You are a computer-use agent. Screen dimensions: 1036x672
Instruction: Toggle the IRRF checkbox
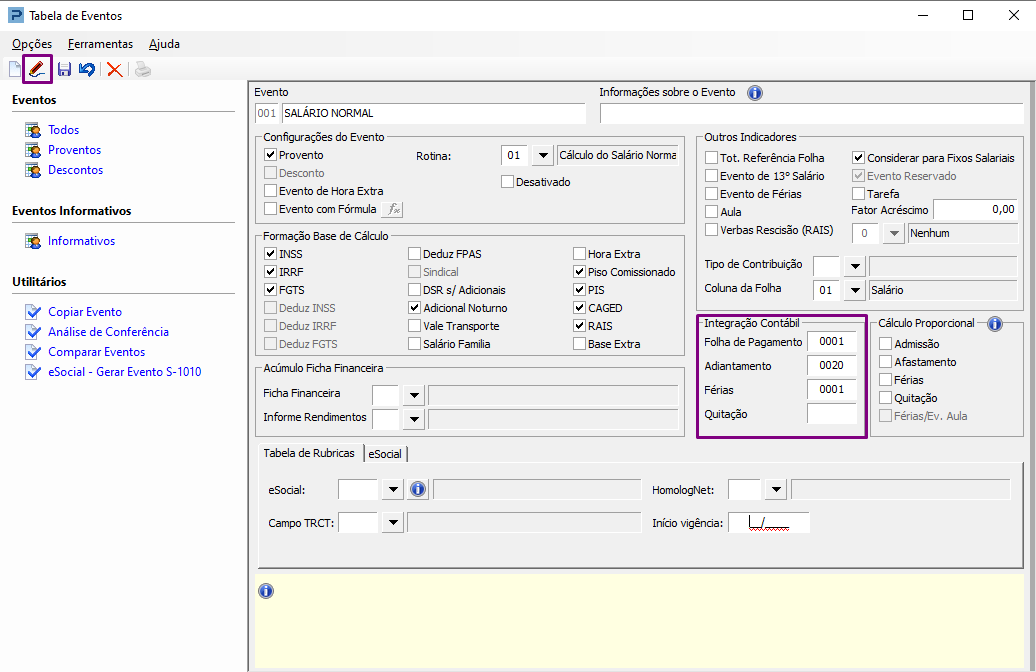coord(270,272)
